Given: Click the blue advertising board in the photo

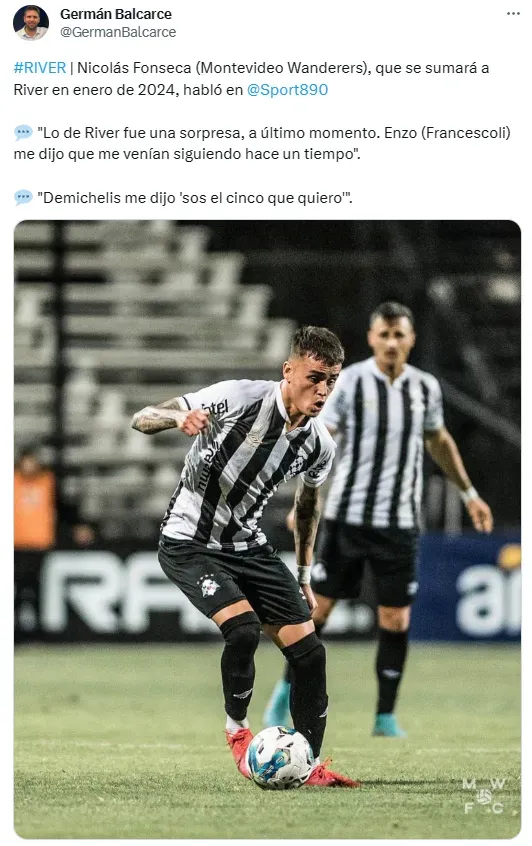Looking at the screenshot, I should [467, 587].
